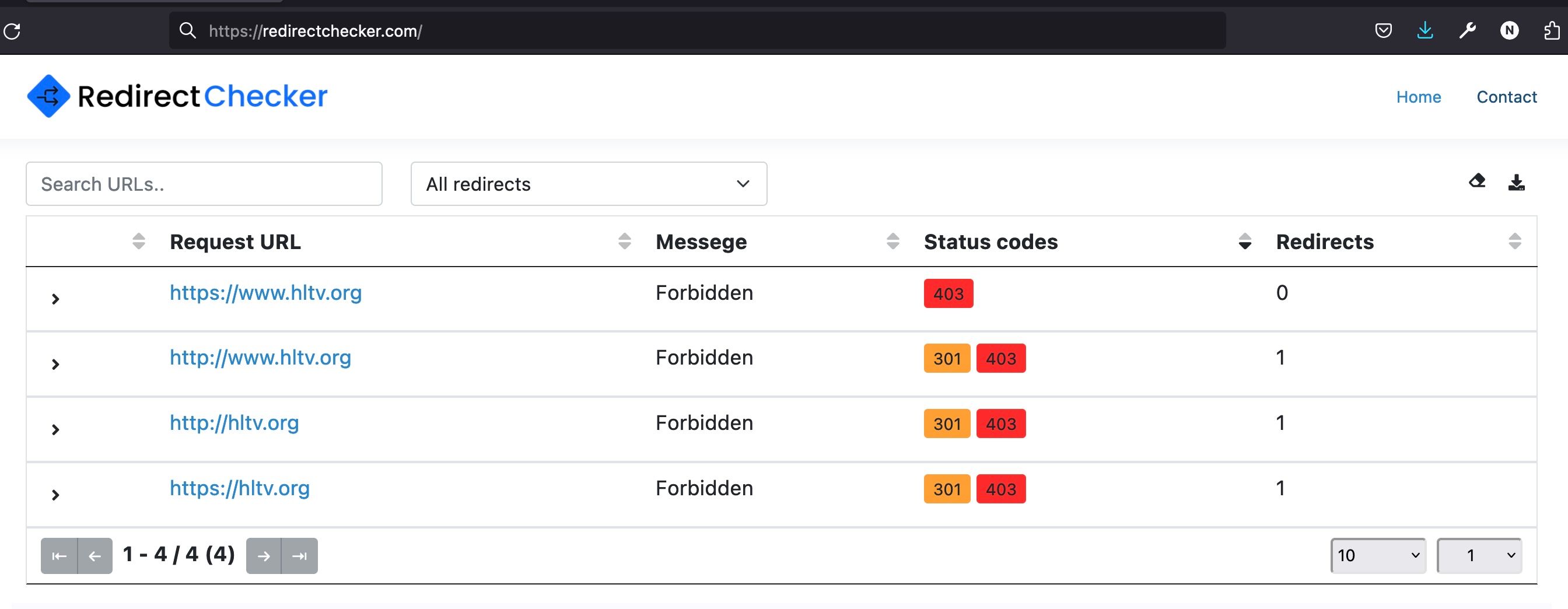Click the download results icon
Image resolution: width=1568 pixels, height=609 pixels.
[x=1515, y=182]
